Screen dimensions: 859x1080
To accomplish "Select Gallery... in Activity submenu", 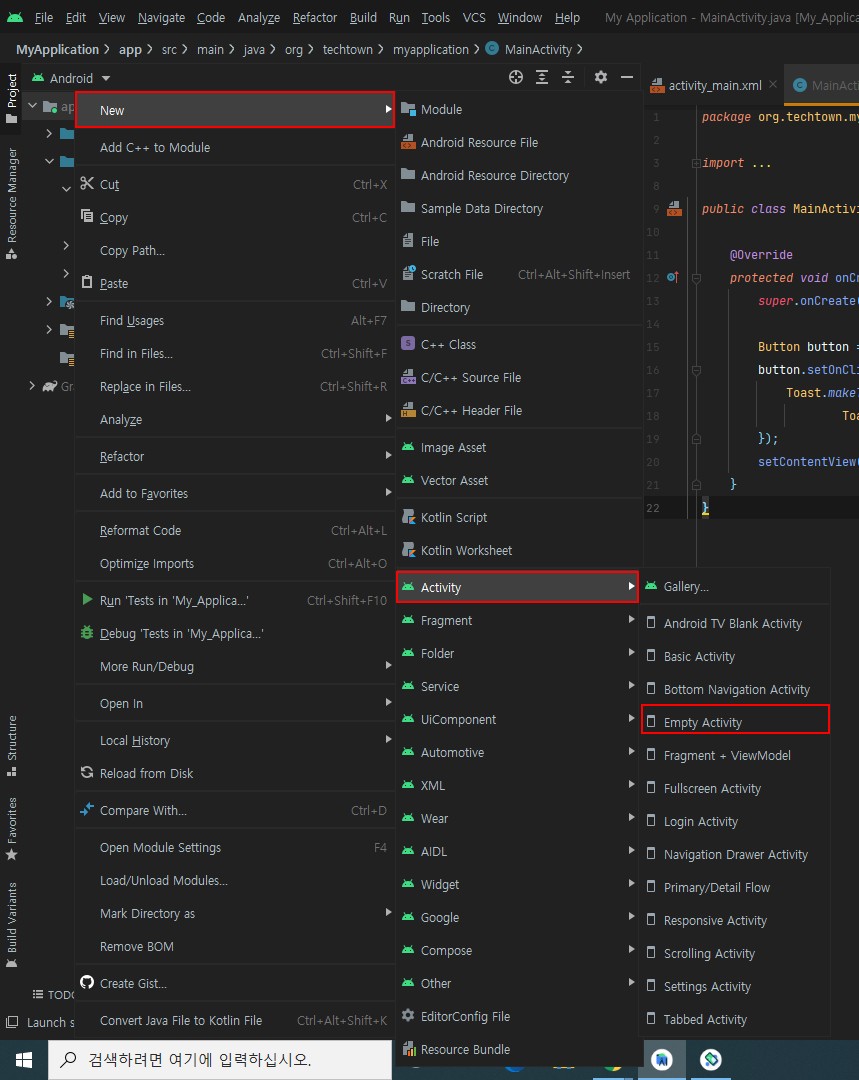I will pos(735,586).
